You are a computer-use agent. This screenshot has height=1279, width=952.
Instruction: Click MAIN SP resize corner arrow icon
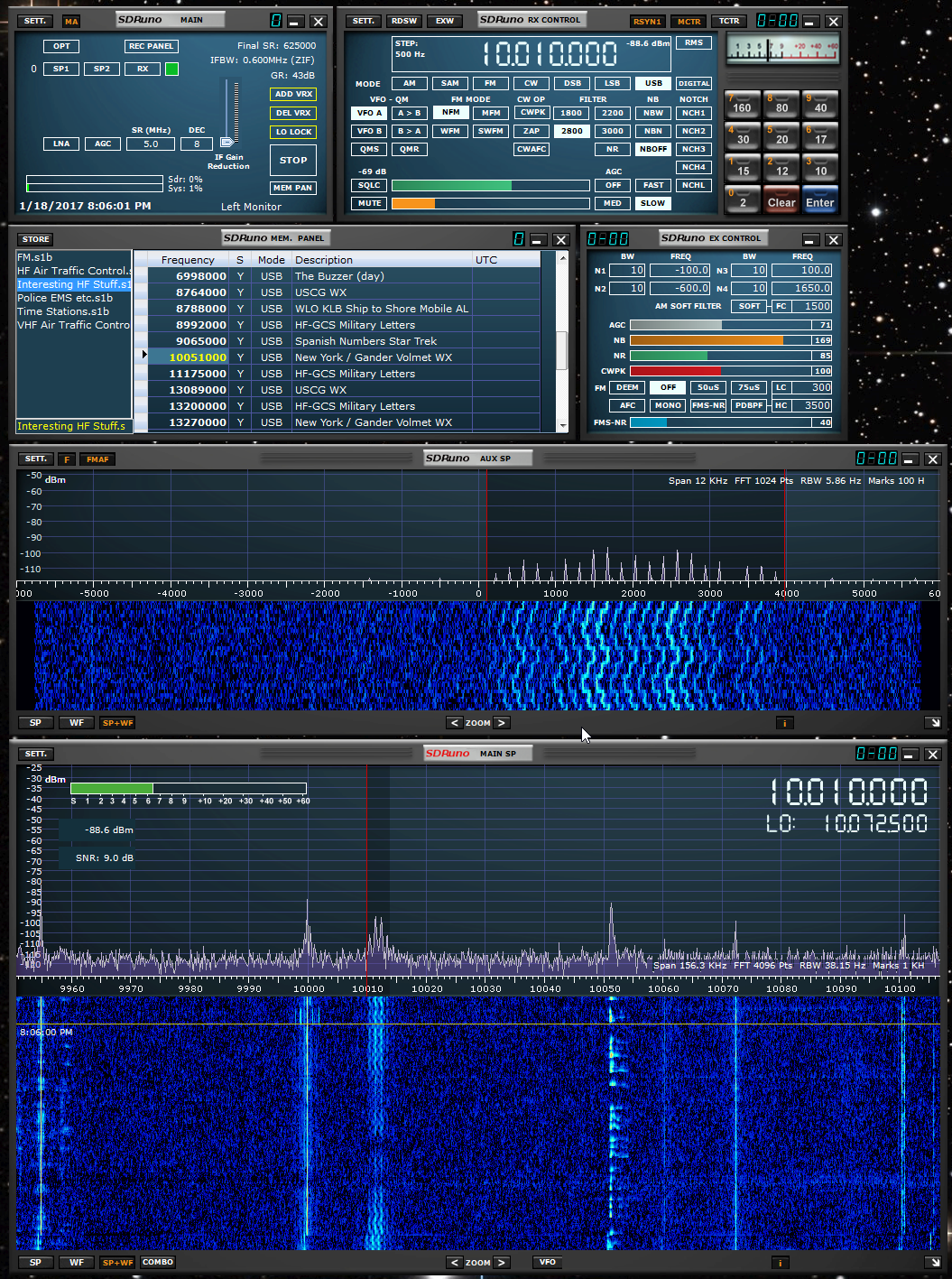tap(934, 1263)
